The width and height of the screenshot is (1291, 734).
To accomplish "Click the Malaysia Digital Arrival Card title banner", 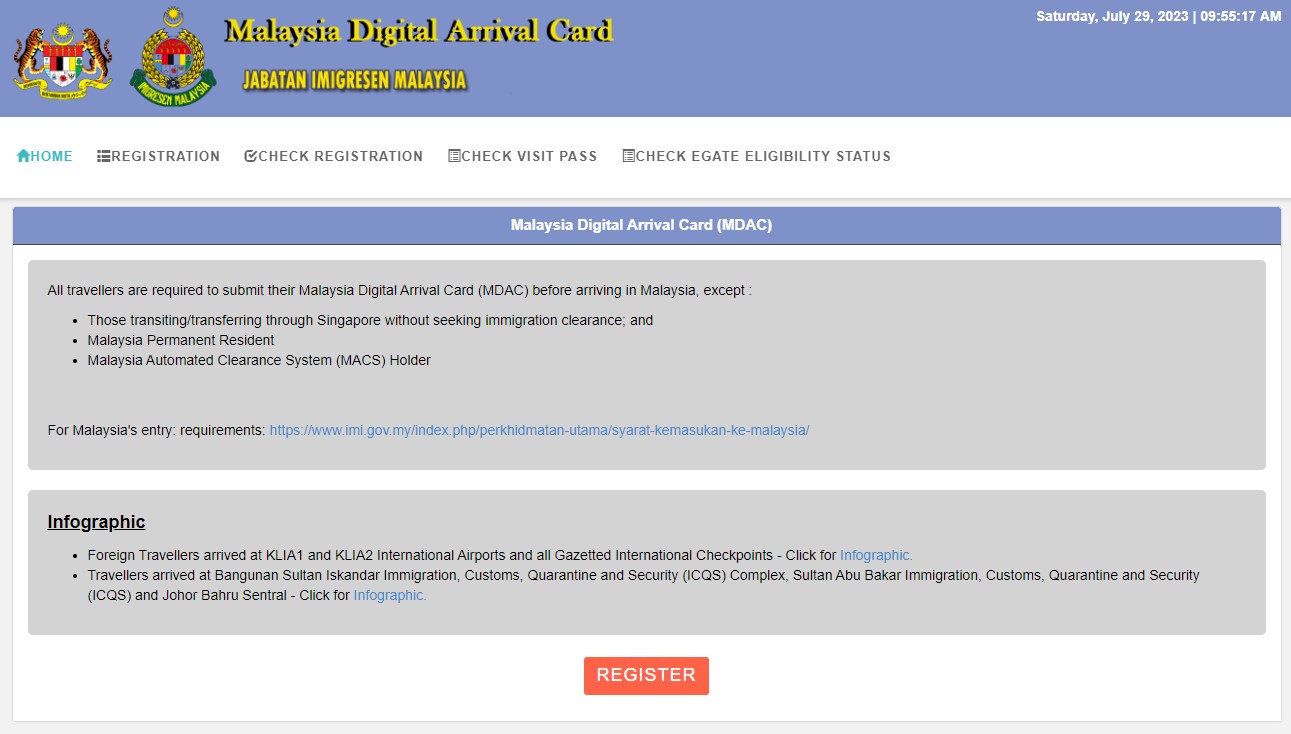I will (x=418, y=31).
